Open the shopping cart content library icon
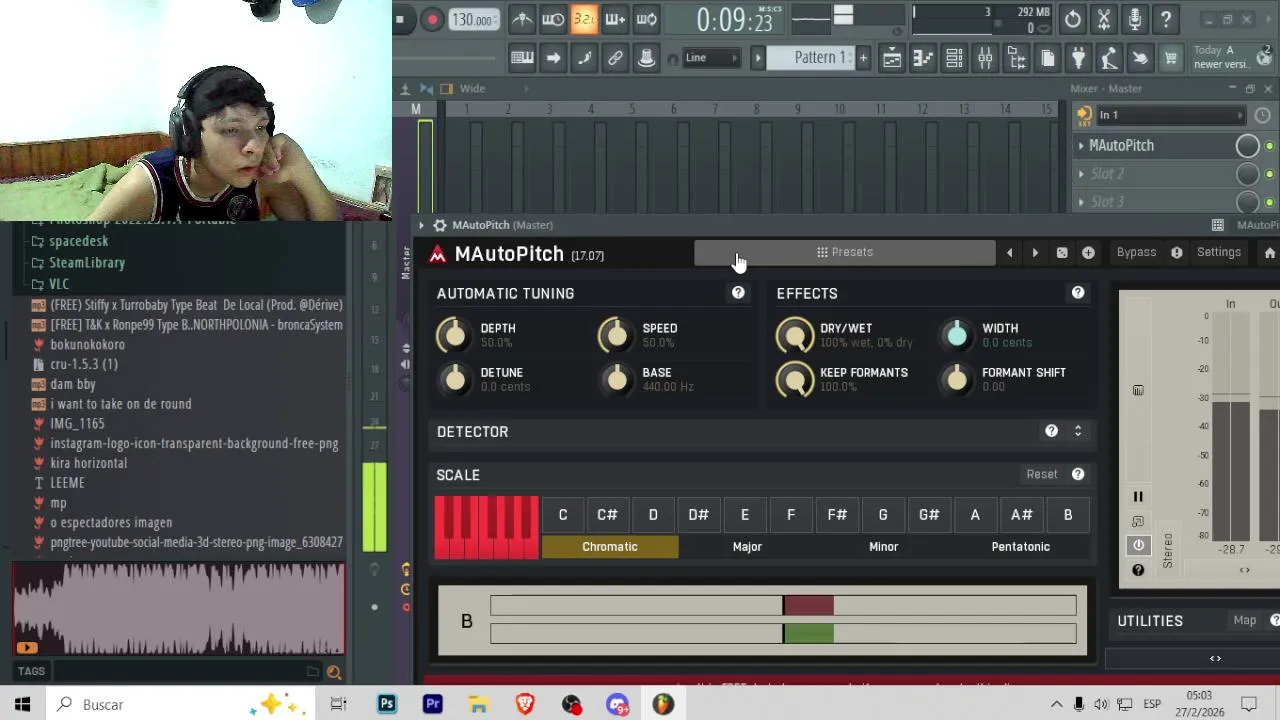1280x720 pixels. pyautogui.click(x=1171, y=59)
